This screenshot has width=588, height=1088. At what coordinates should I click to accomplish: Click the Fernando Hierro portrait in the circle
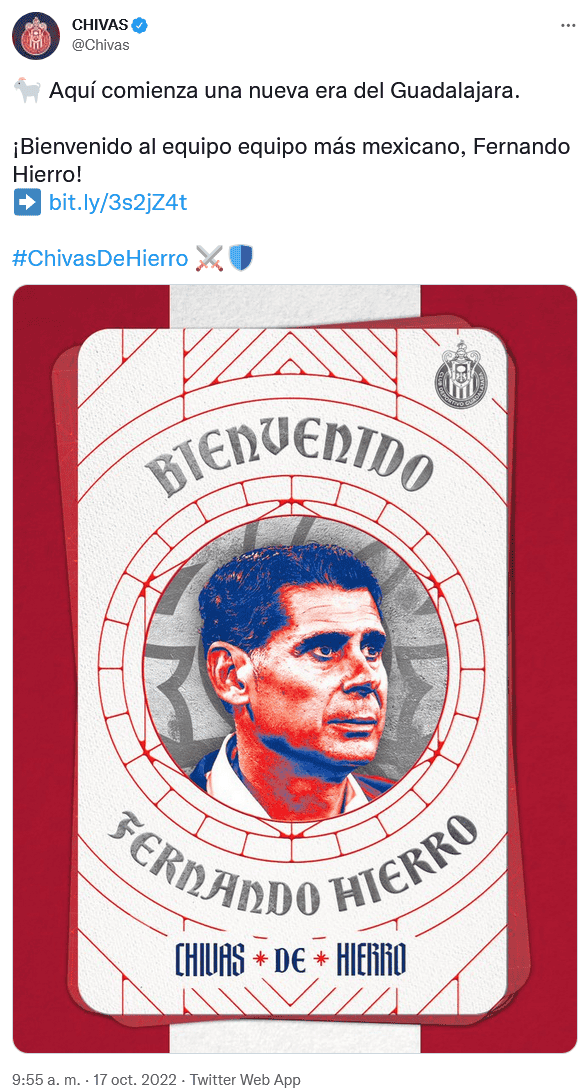[294, 668]
